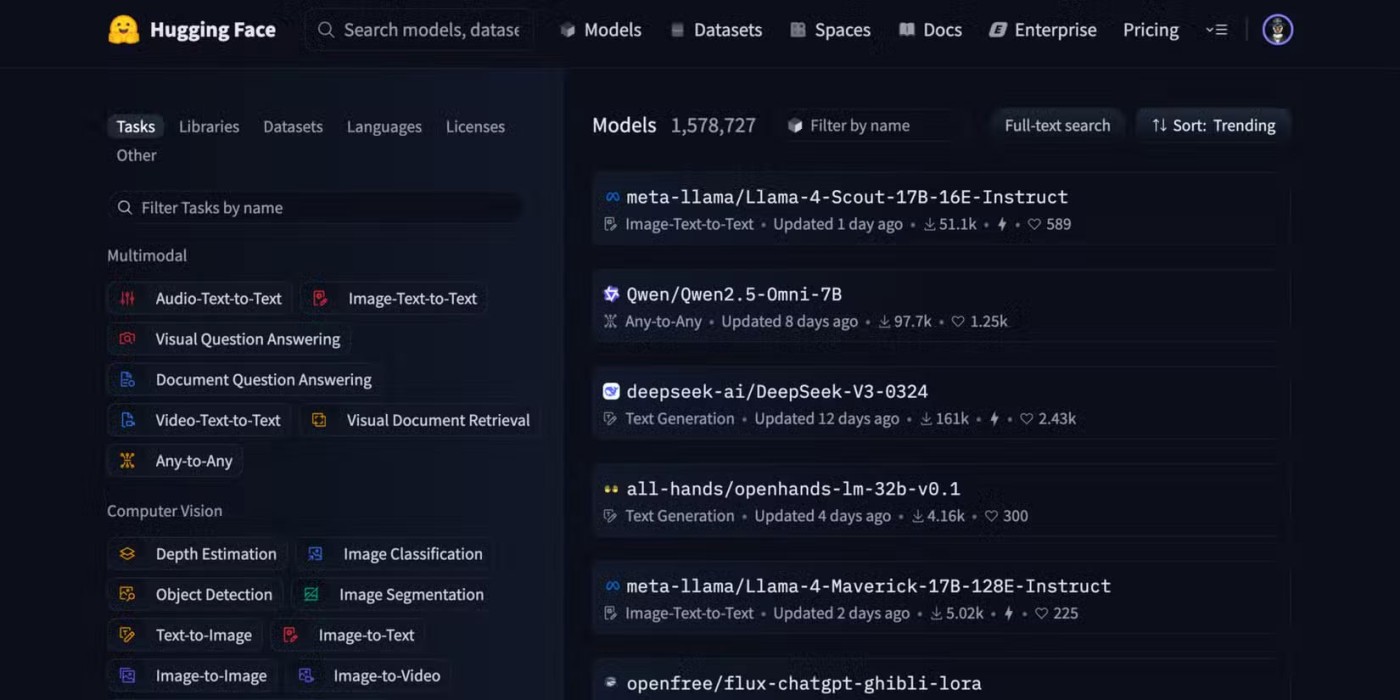Click the Meta logo beside Llama-4-Scout
The height and width of the screenshot is (700, 1400).
[612, 197]
